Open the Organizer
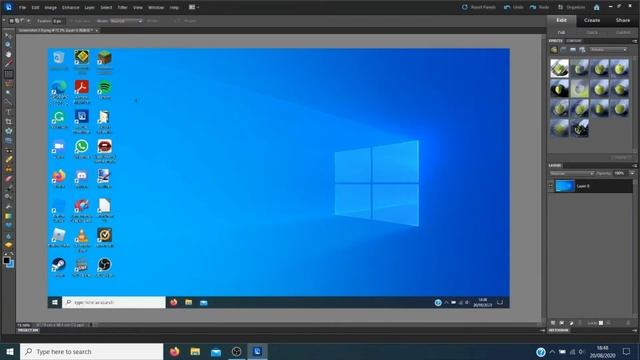This screenshot has height=360, width=640. 571,7
